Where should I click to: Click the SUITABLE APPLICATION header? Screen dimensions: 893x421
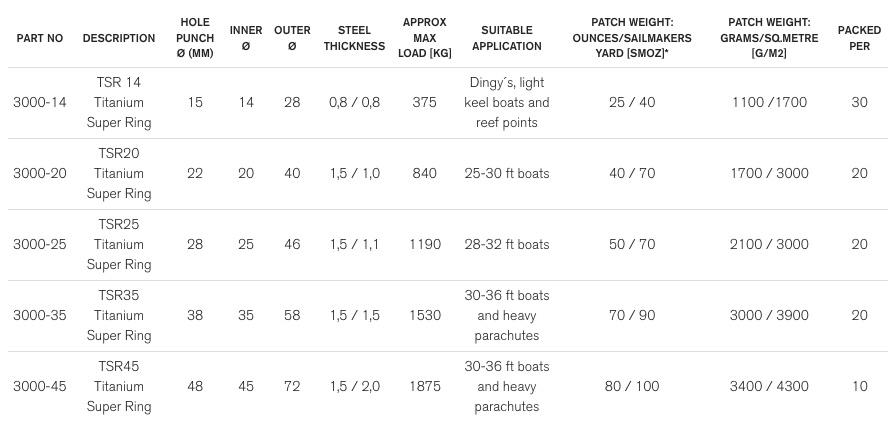(x=506, y=38)
